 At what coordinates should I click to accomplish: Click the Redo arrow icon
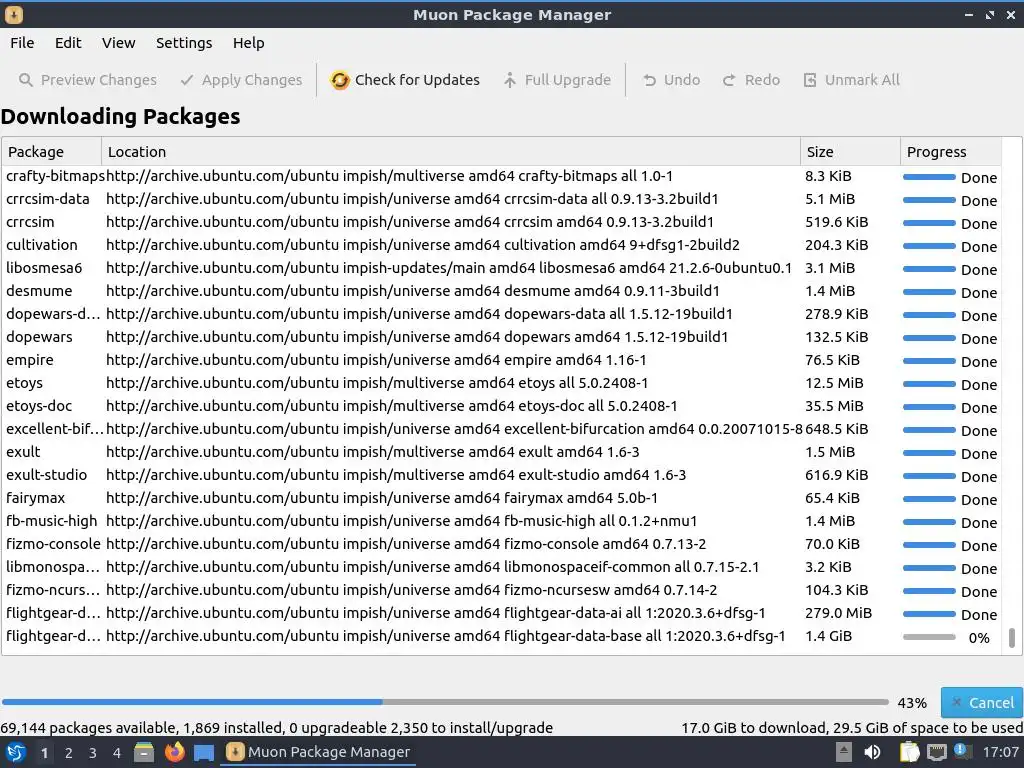(x=729, y=80)
